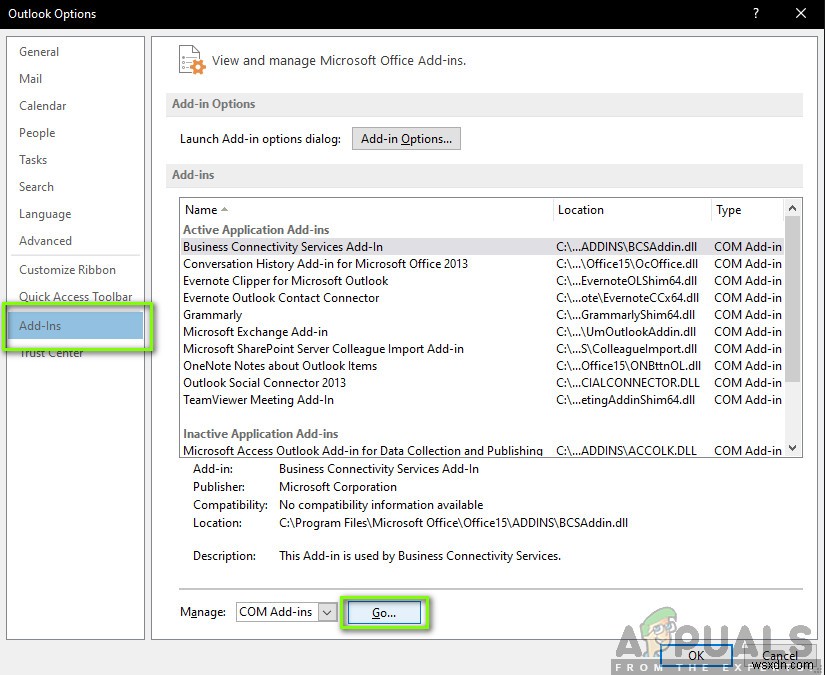825x675 pixels.
Task: Select the Calendar category in the sidebar
Action: click(42, 105)
